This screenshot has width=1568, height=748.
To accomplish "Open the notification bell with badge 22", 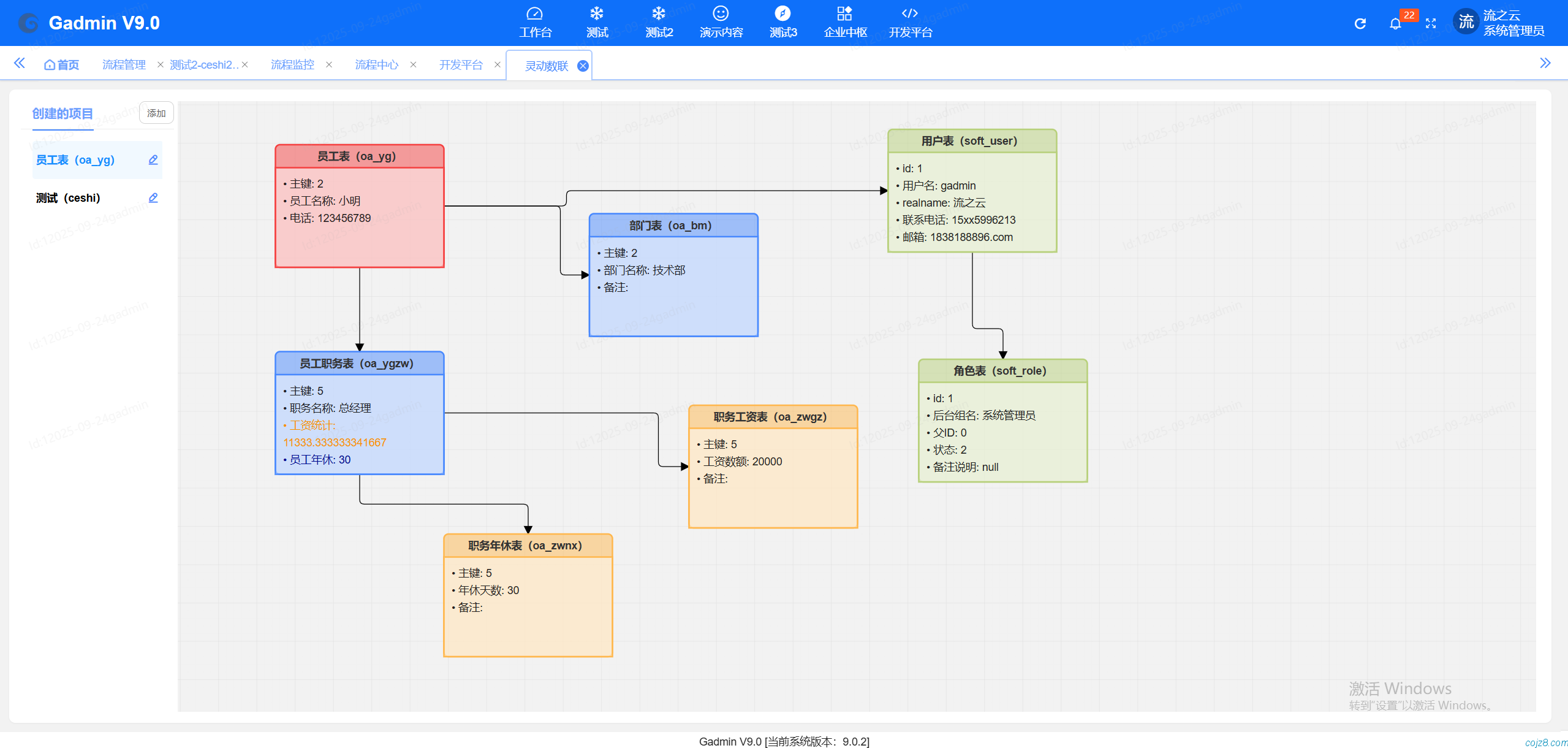I will (x=1395, y=23).
